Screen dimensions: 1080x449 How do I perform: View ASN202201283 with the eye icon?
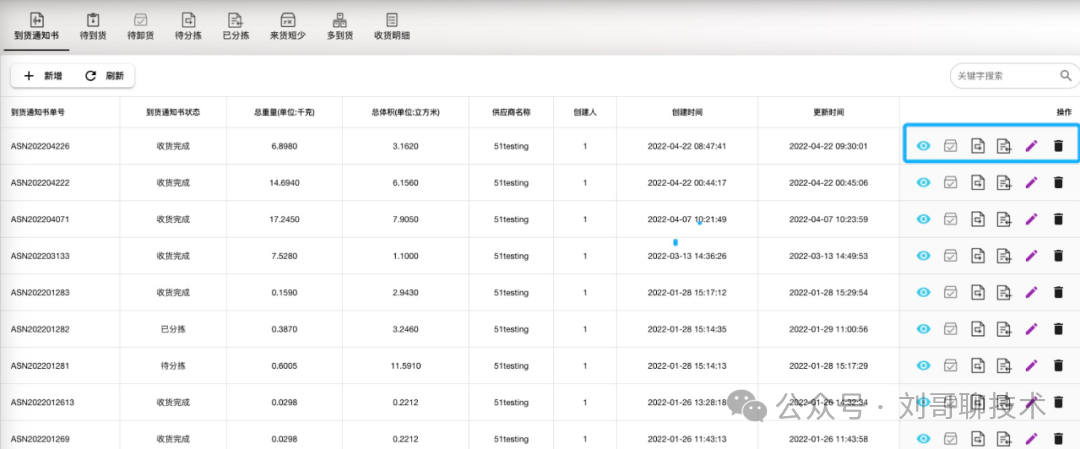coord(924,292)
